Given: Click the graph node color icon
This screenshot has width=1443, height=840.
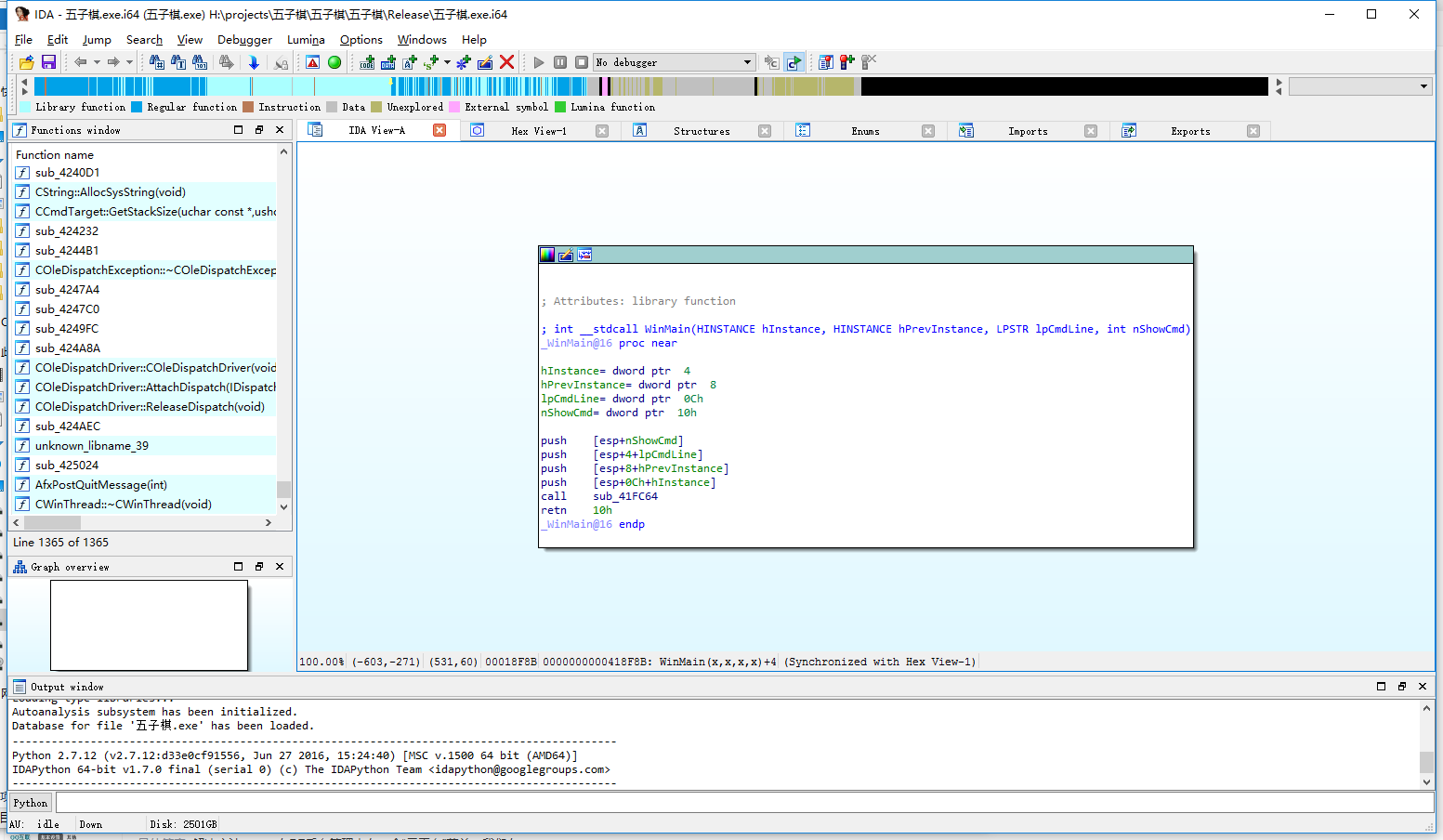Looking at the screenshot, I should (547, 255).
